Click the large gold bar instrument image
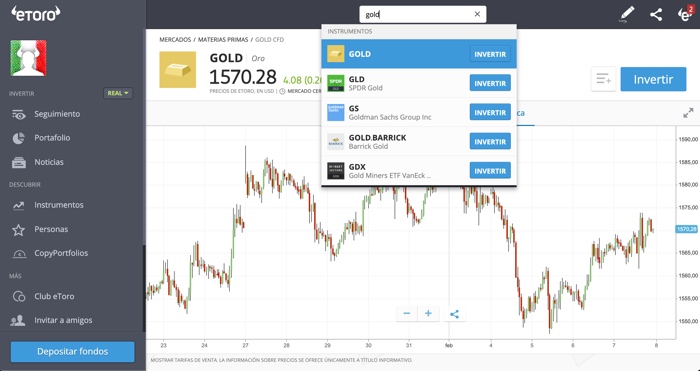 pos(178,70)
